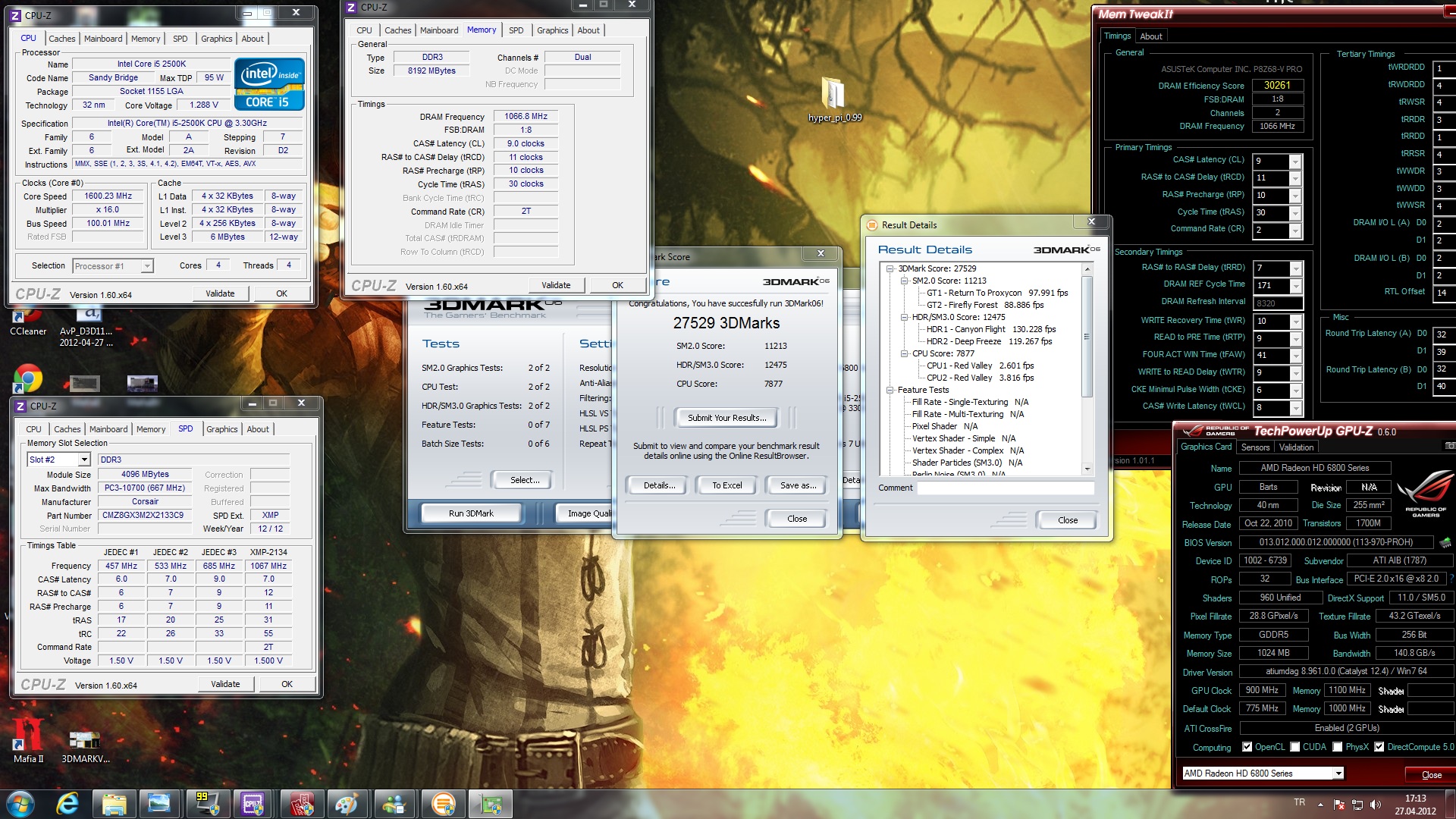Open the Slot #2 memory slot dropdown
The width and height of the screenshot is (1456, 819).
[x=84, y=460]
